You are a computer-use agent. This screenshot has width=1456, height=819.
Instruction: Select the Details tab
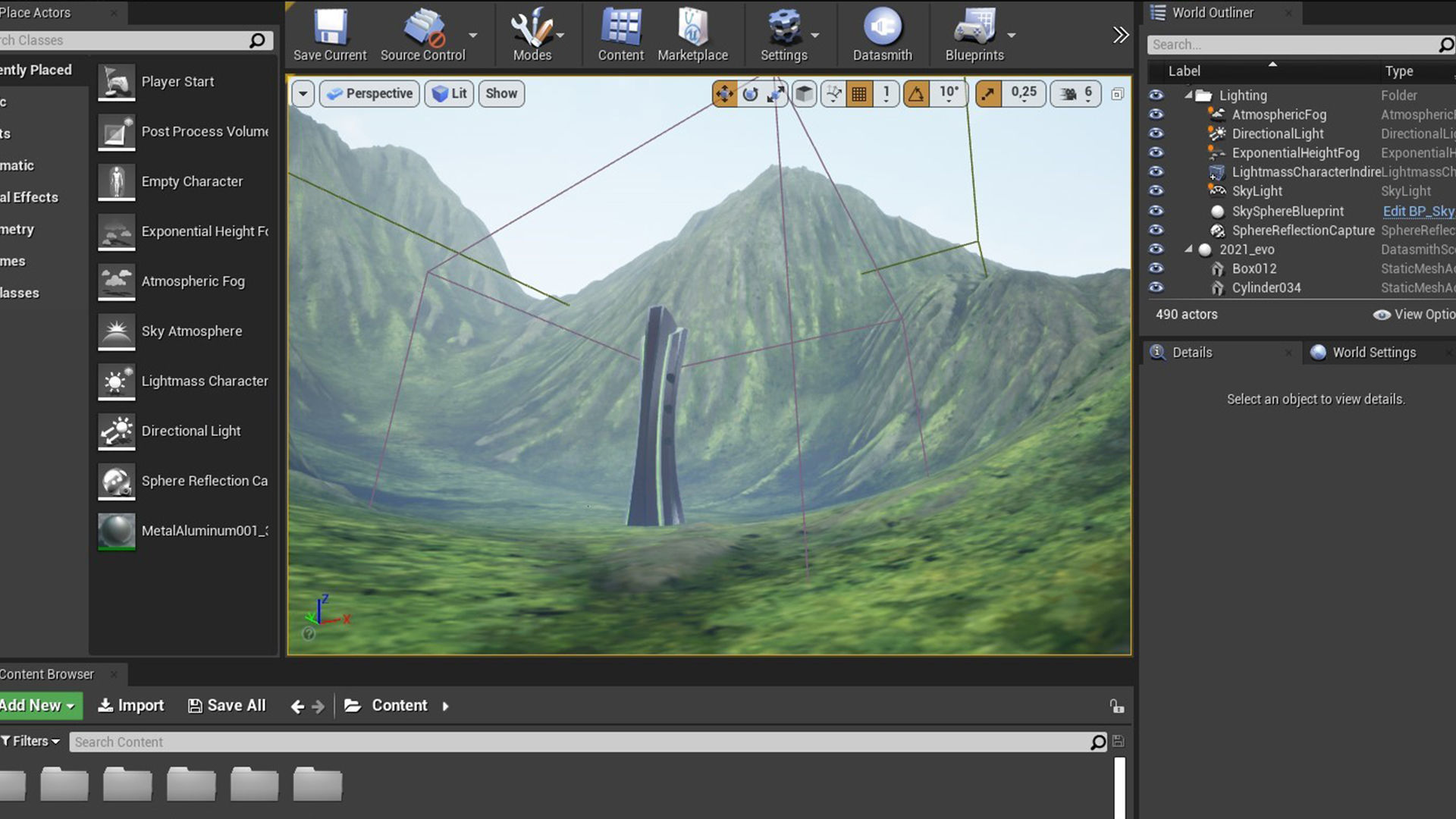(x=1191, y=353)
